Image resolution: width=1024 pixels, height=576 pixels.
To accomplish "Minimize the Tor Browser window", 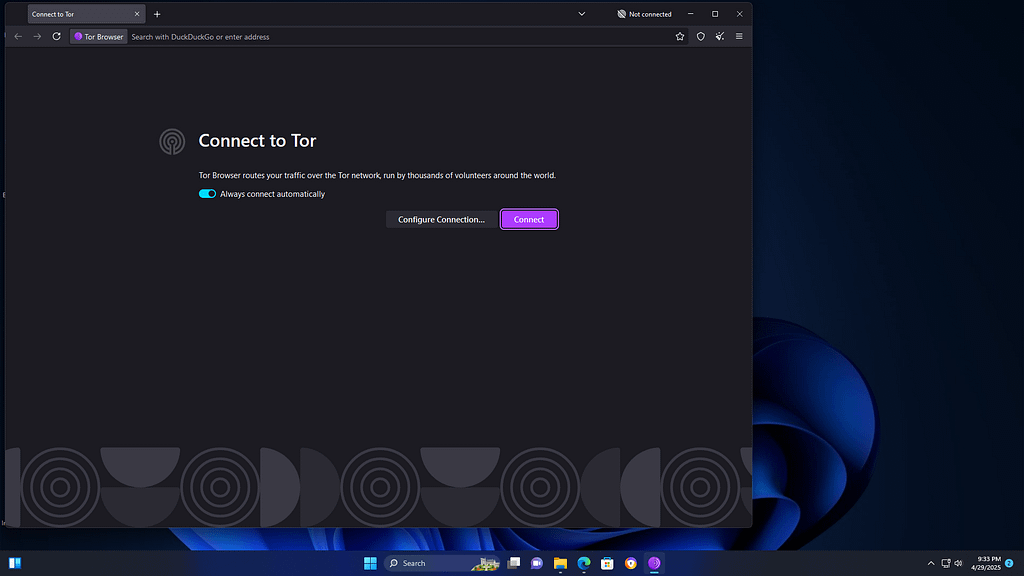I will 690,14.
